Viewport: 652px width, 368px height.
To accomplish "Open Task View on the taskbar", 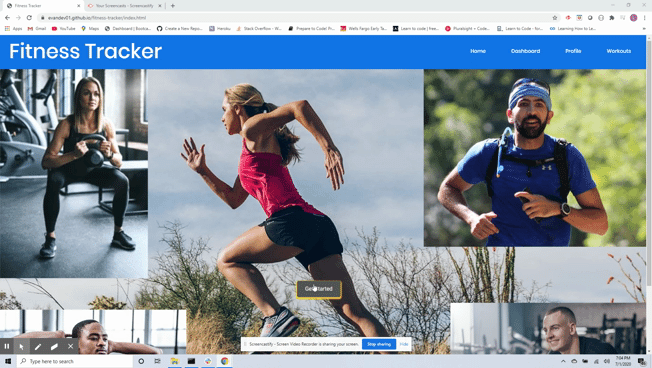I will (x=158, y=361).
